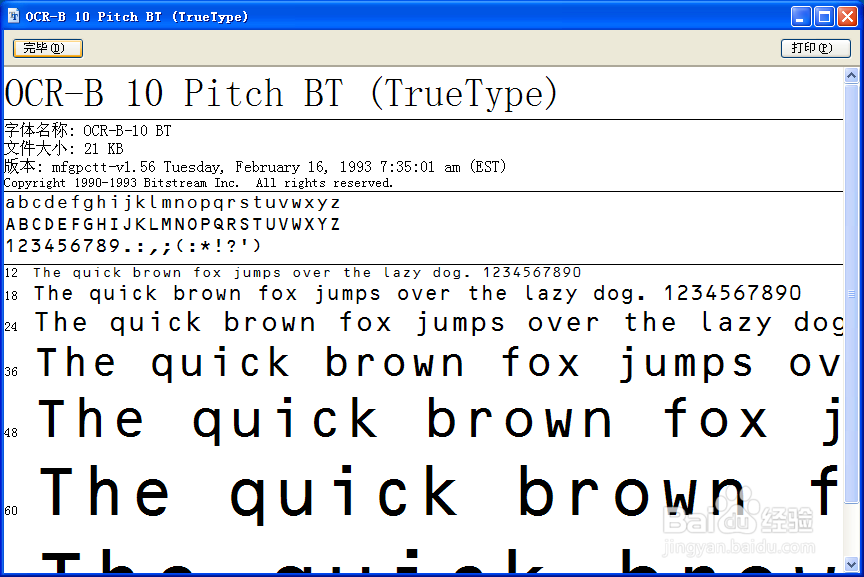Click the size label 48
The image size is (864, 577).
point(11,433)
